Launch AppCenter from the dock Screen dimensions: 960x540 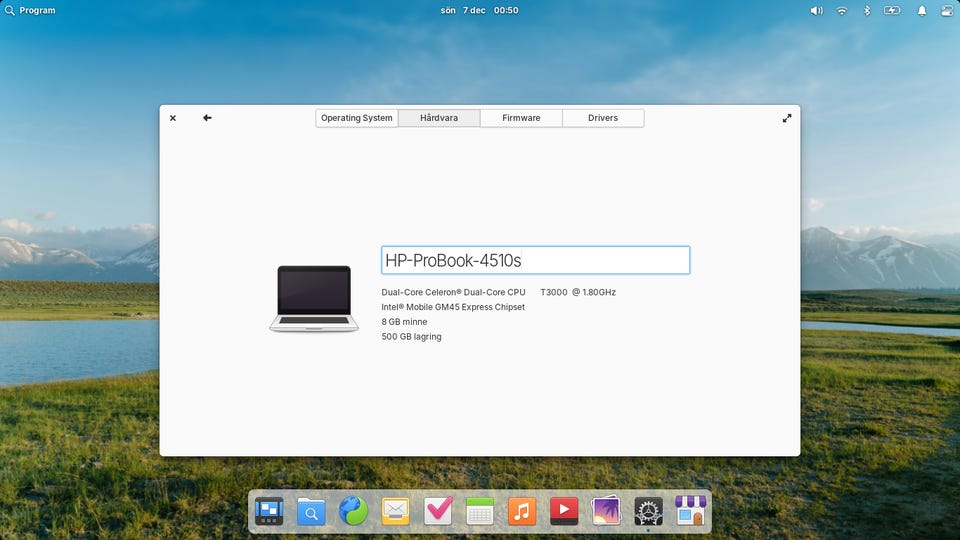[x=690, y=511]
